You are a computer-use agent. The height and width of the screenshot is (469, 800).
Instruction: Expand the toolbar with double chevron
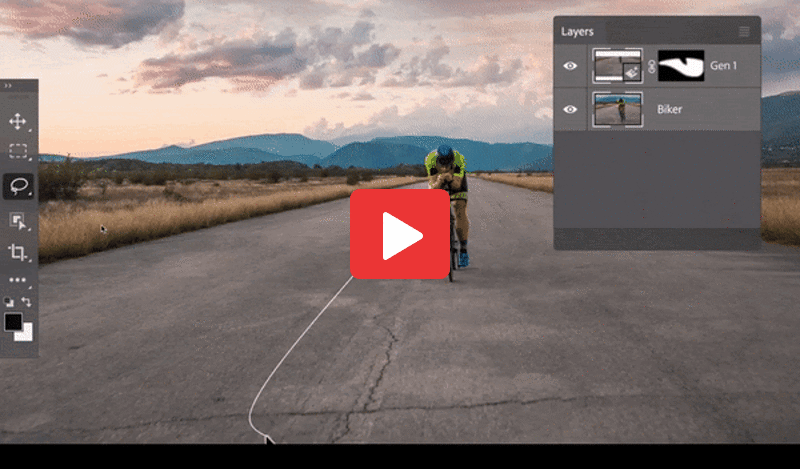click(x=8, y=86)
